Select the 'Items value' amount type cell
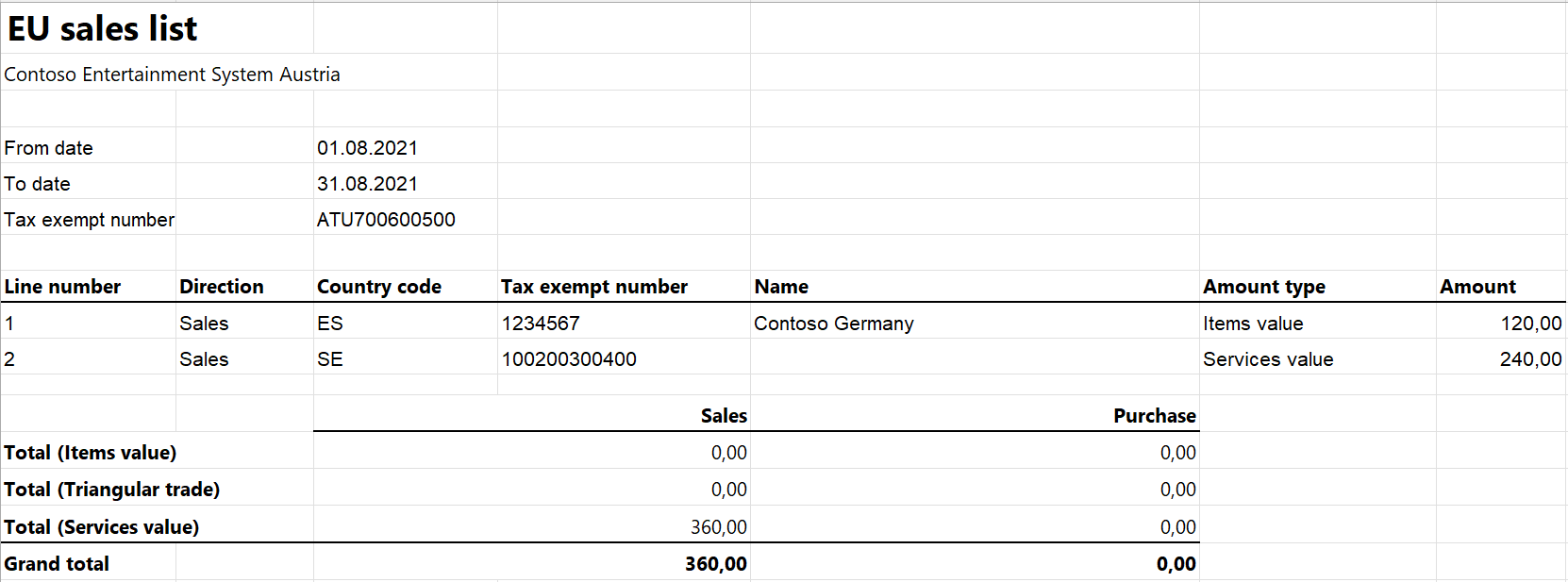Viewport: 1568px width, 582px height. (1253, 324)
